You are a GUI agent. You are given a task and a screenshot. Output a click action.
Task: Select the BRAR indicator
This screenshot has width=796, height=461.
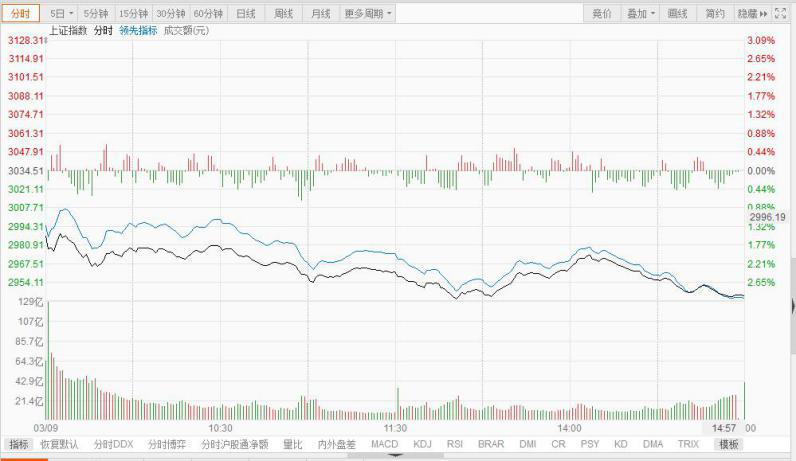pyautogui.click(x=491, y=444)
